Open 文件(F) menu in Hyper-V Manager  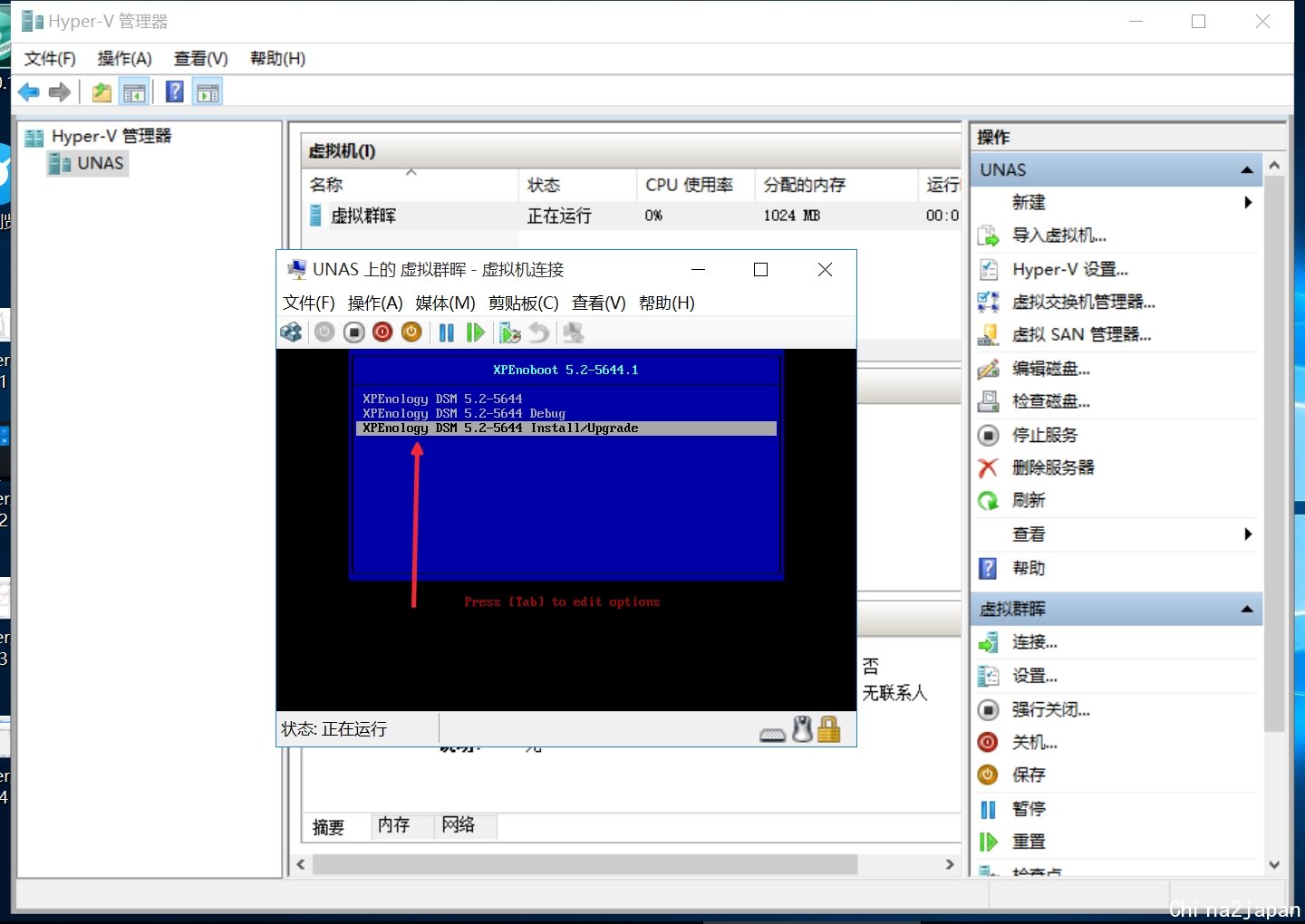point(50,59)
